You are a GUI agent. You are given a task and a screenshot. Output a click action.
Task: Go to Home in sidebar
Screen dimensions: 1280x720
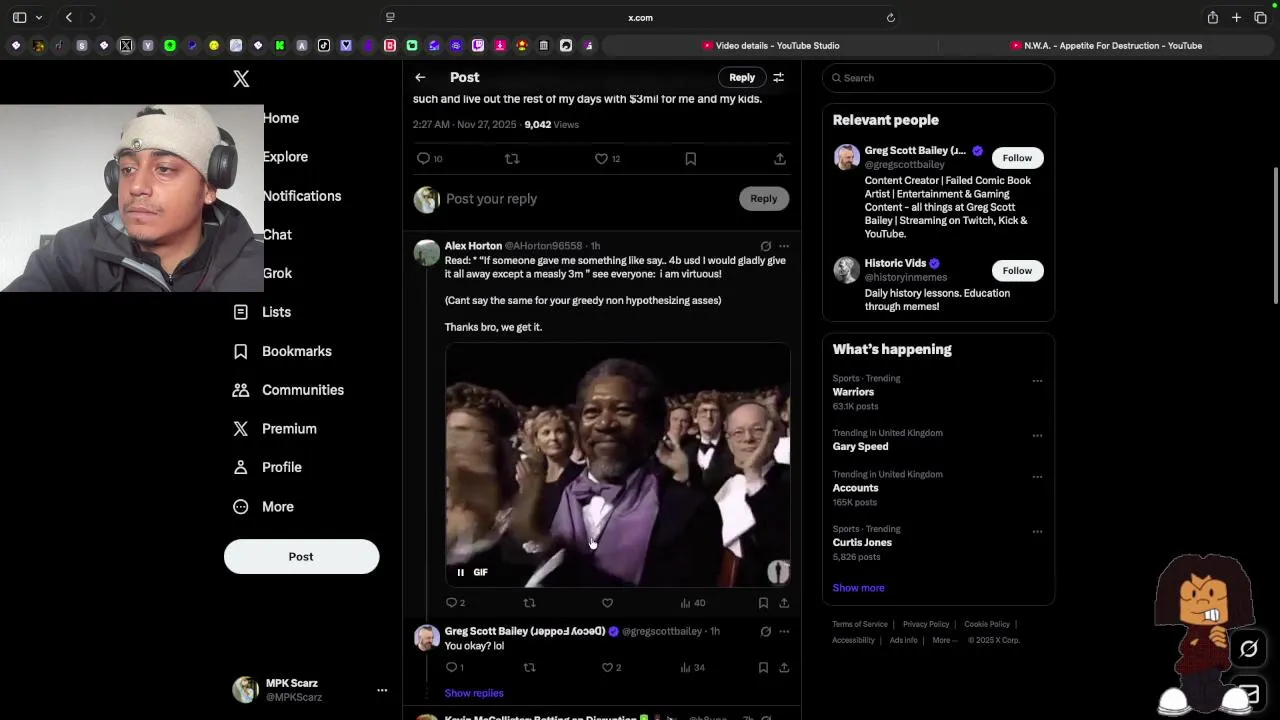point(281,118)
